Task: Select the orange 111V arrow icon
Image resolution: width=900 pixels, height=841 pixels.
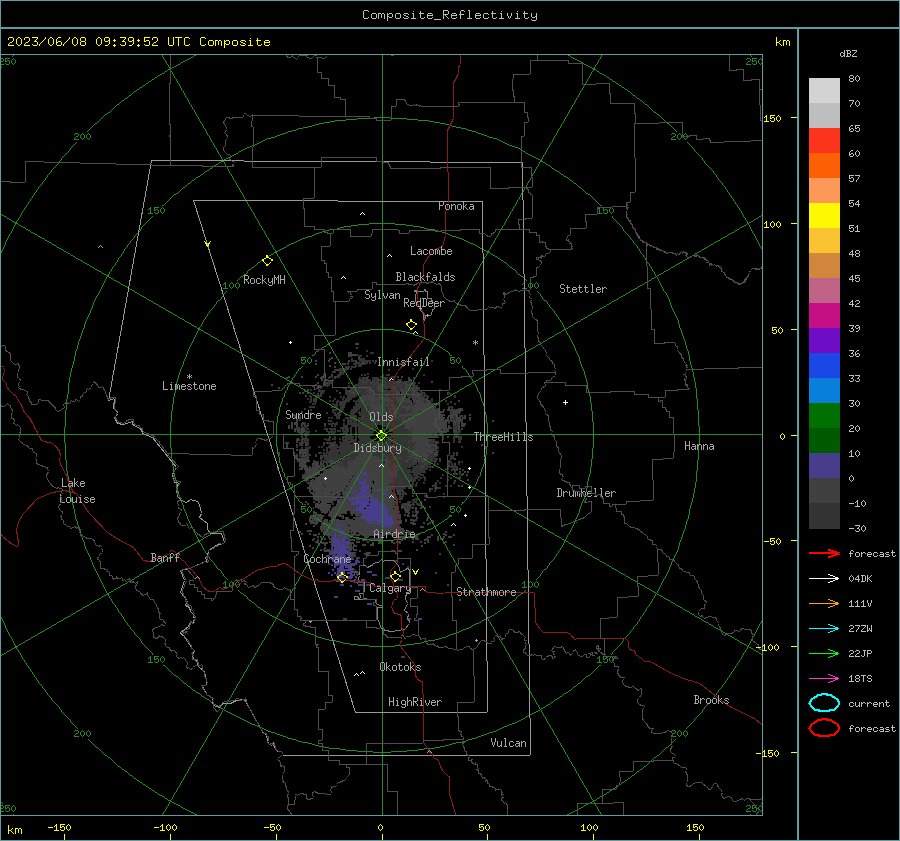Action: point(824,603)
